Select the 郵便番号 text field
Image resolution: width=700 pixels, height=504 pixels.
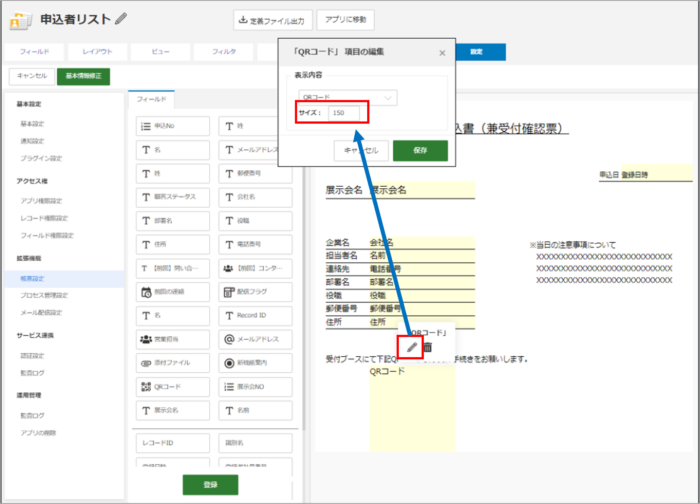(x=255, y=174)
